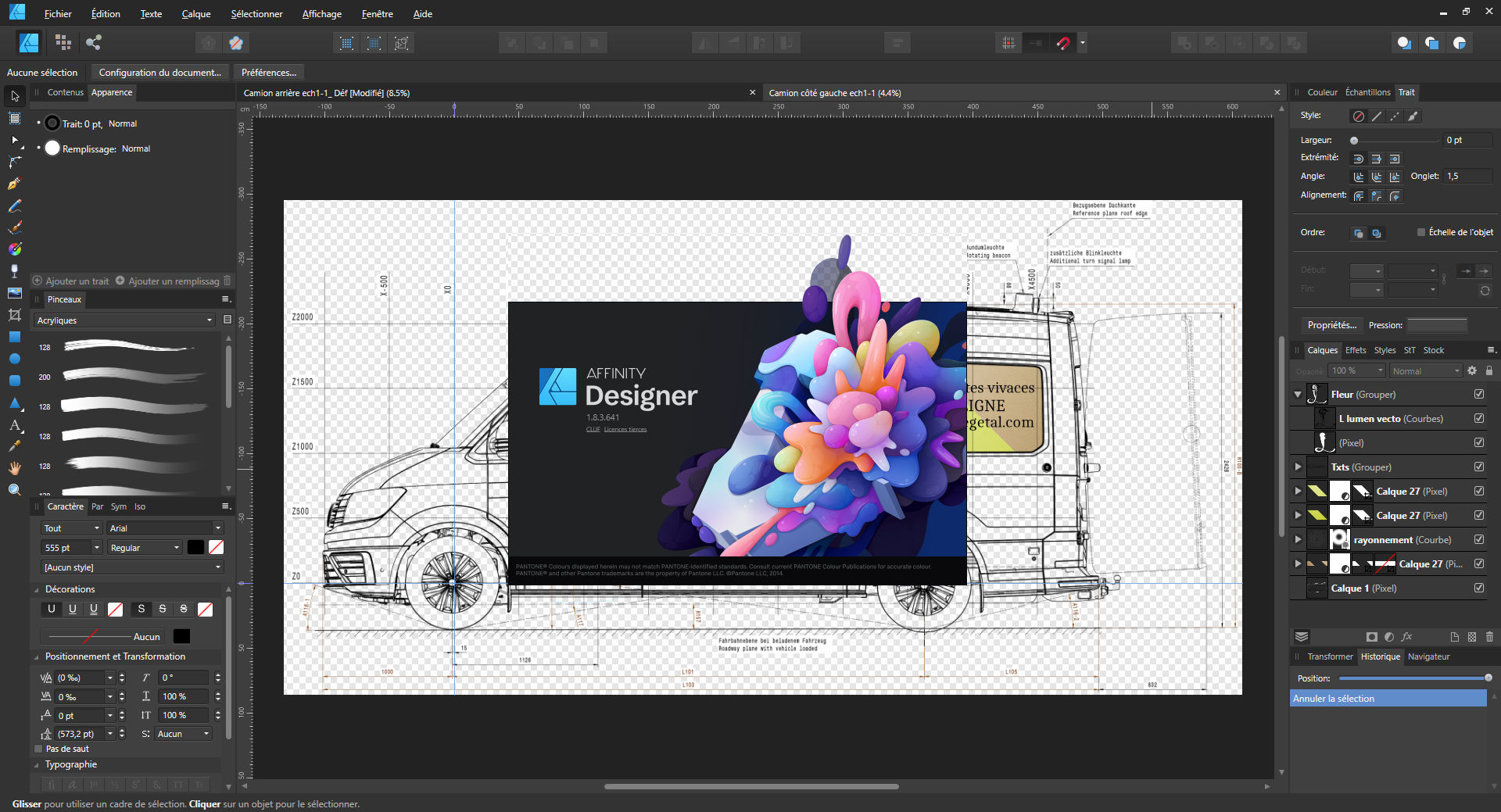Image resolution: width=1501 pixels, height=812 pixels.
Task: Expand the Txts group layer
Action: point(1298,467)
